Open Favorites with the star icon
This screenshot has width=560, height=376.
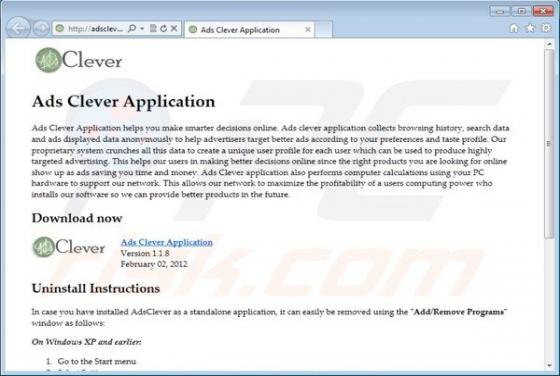point(530,28)
